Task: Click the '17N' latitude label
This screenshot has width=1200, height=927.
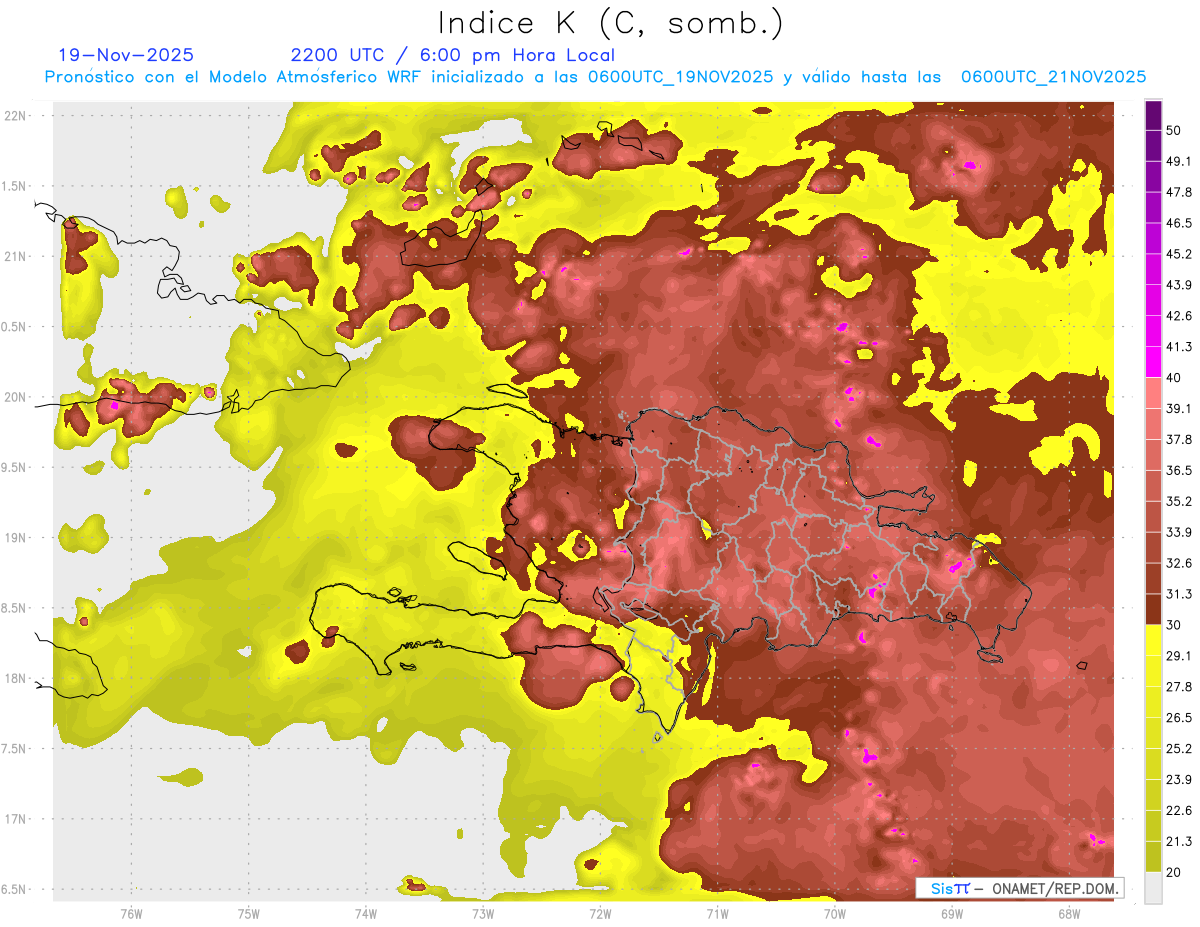Action: coord(17,819)
